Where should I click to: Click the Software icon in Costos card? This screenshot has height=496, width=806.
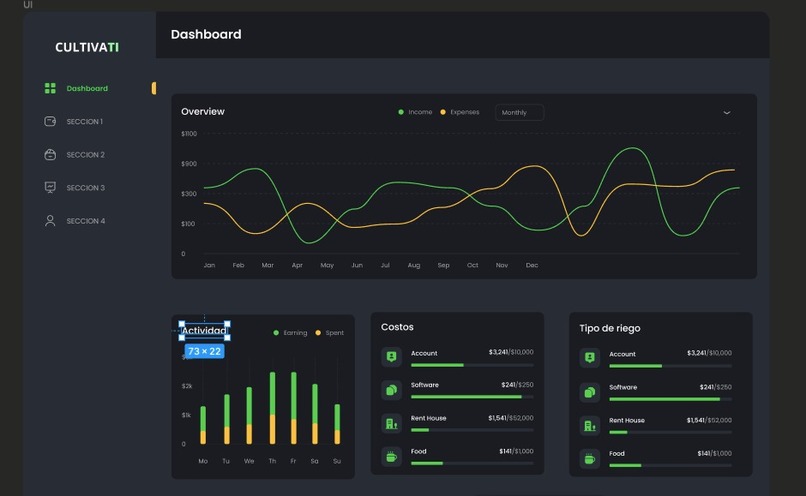[x=392, y=390]
